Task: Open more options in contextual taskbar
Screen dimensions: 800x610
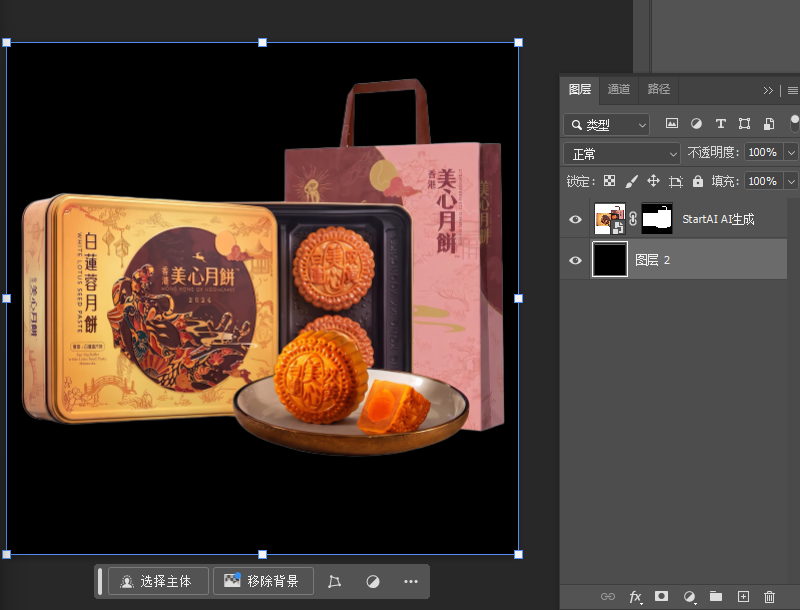Action: click(x=411, y=581)
